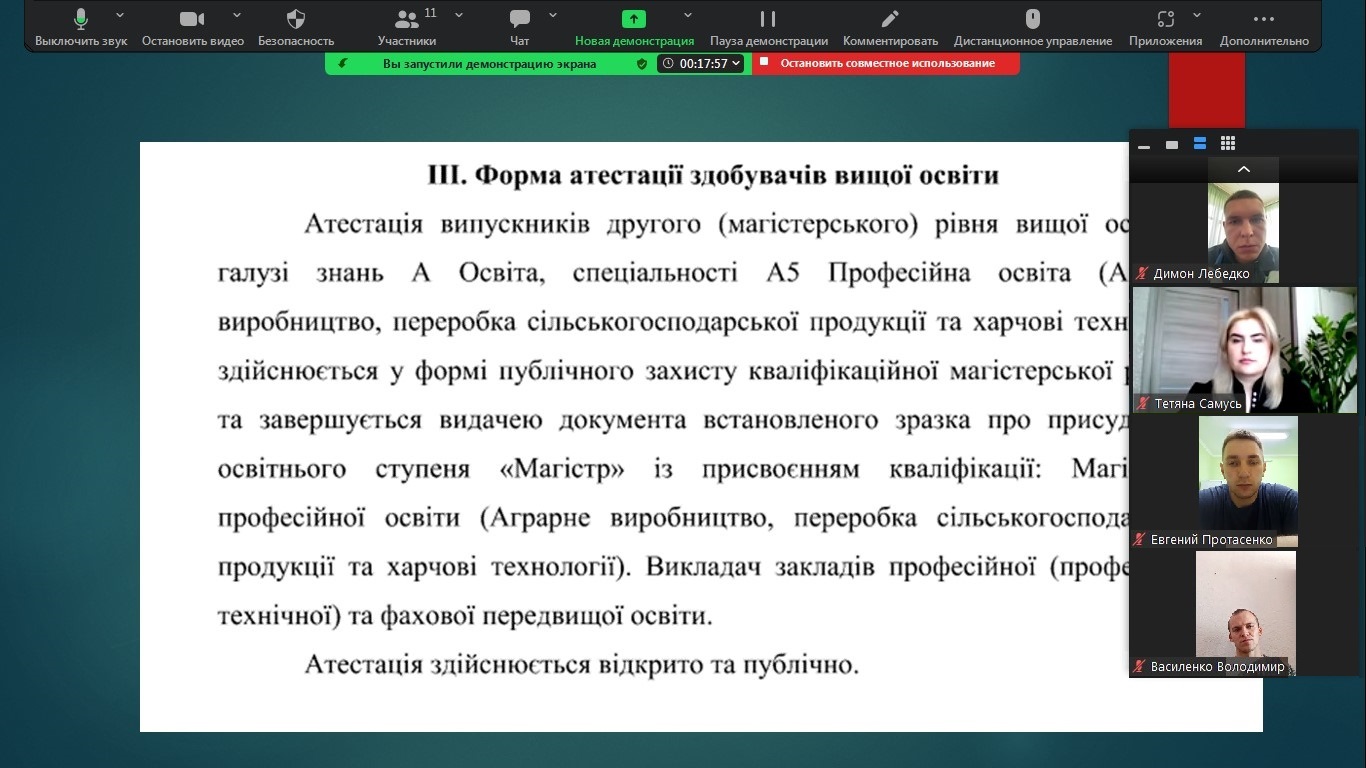Open the Annotate pencil tool
Image resolution: width=1366 pixels, height=768 pixels.
(890, 20)
